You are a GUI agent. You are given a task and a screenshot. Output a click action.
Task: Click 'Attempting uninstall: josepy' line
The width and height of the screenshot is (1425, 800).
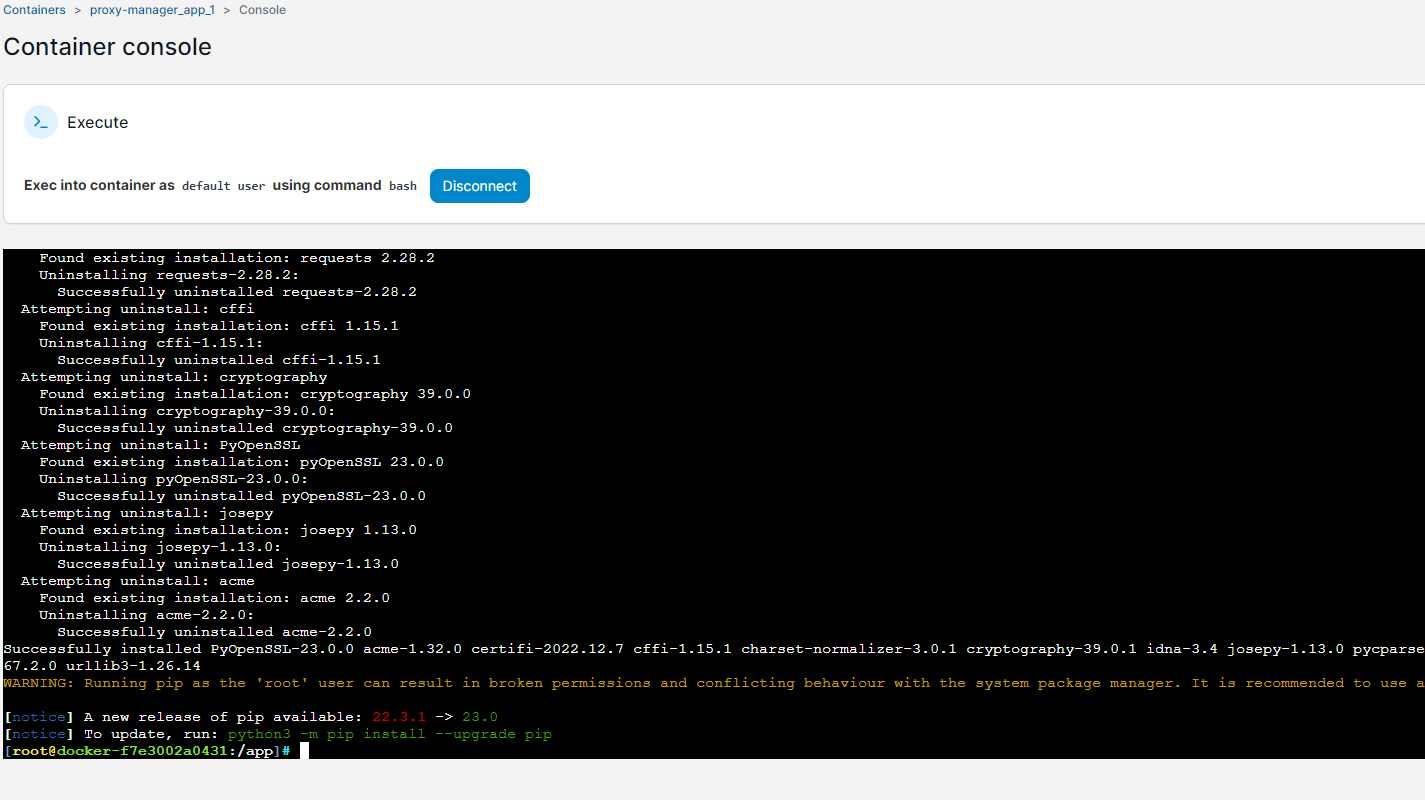[x=147, y=513]
